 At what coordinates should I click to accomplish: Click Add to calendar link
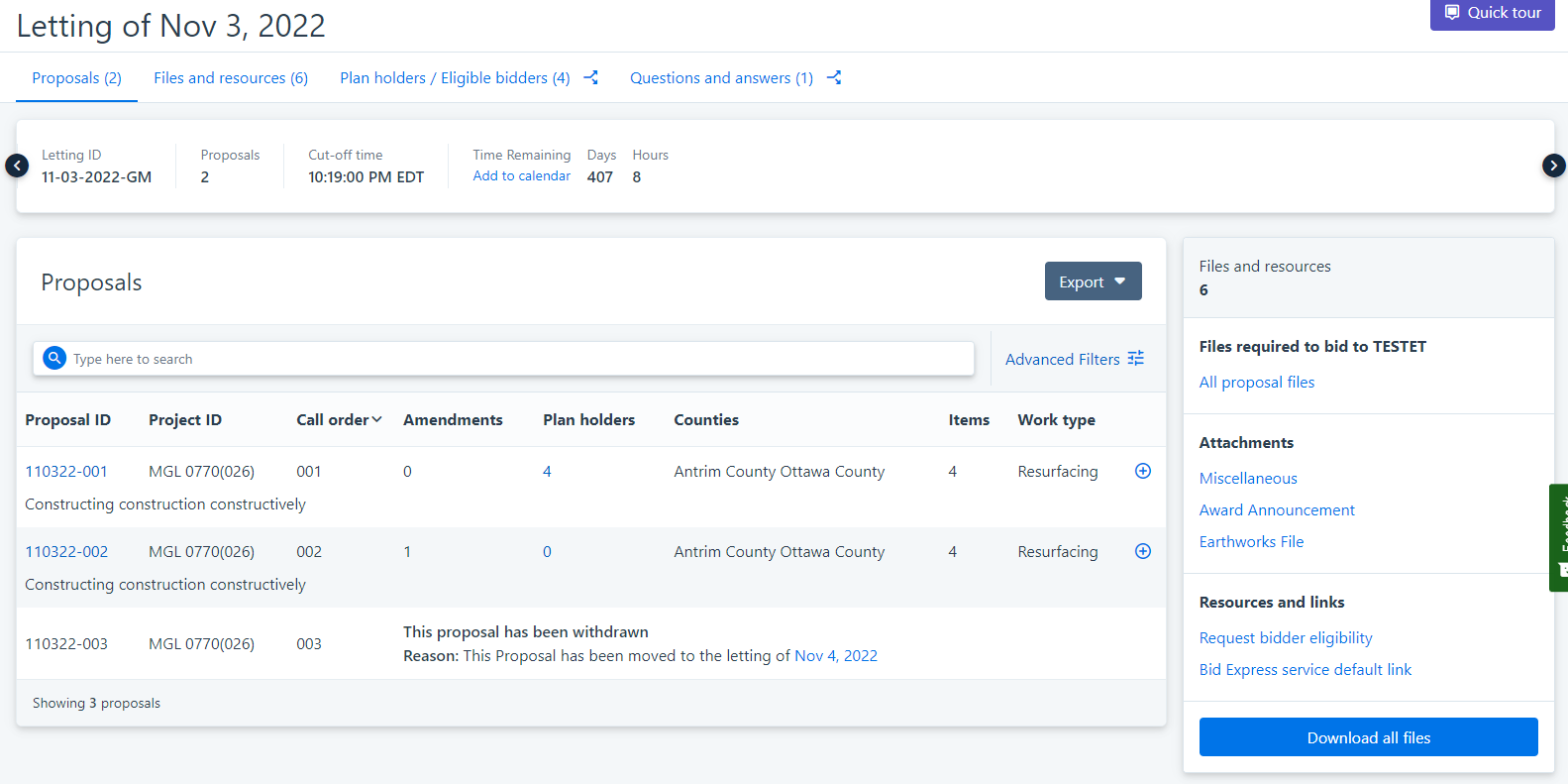[x=521, y=175]
